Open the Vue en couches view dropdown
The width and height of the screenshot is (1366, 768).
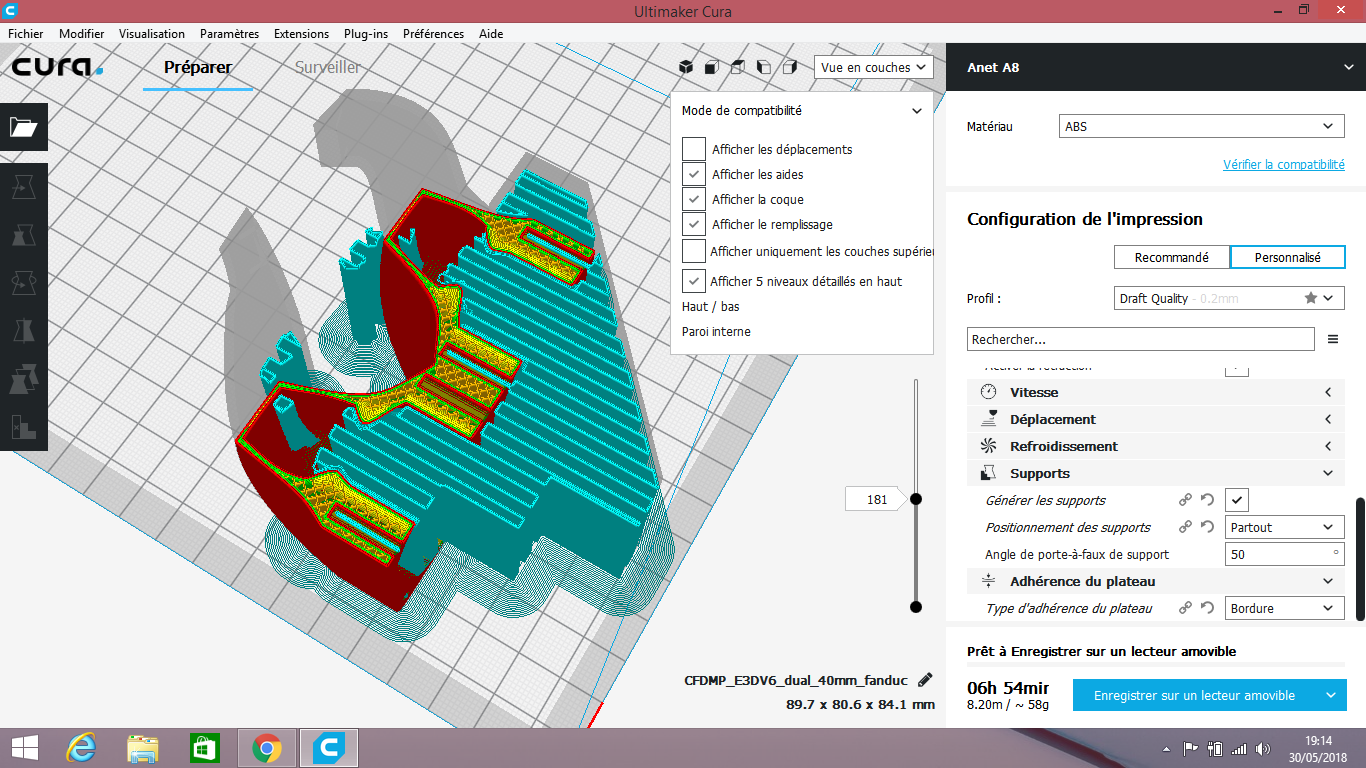pyautogui.click(x=874, y=67)
